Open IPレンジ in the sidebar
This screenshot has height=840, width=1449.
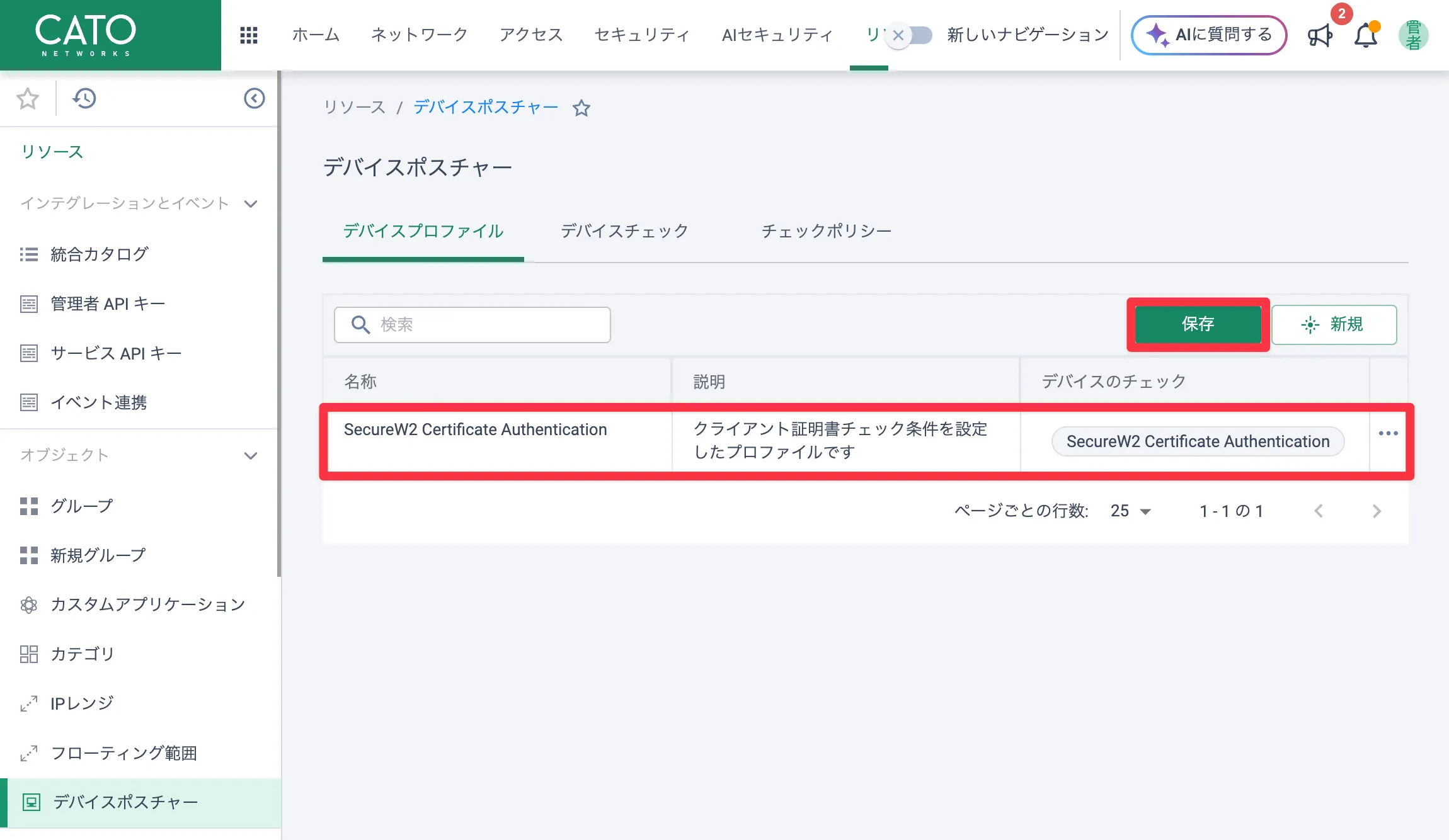pos(139,703)
